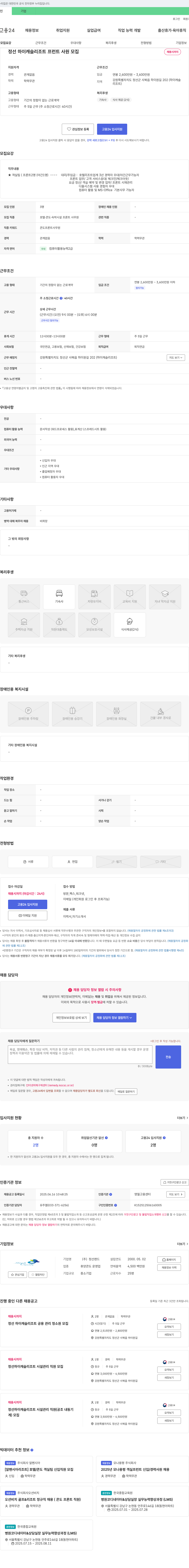
Task: Click 요약보기 for 시설관리 직원 모집 posting
Action: 169,1370
